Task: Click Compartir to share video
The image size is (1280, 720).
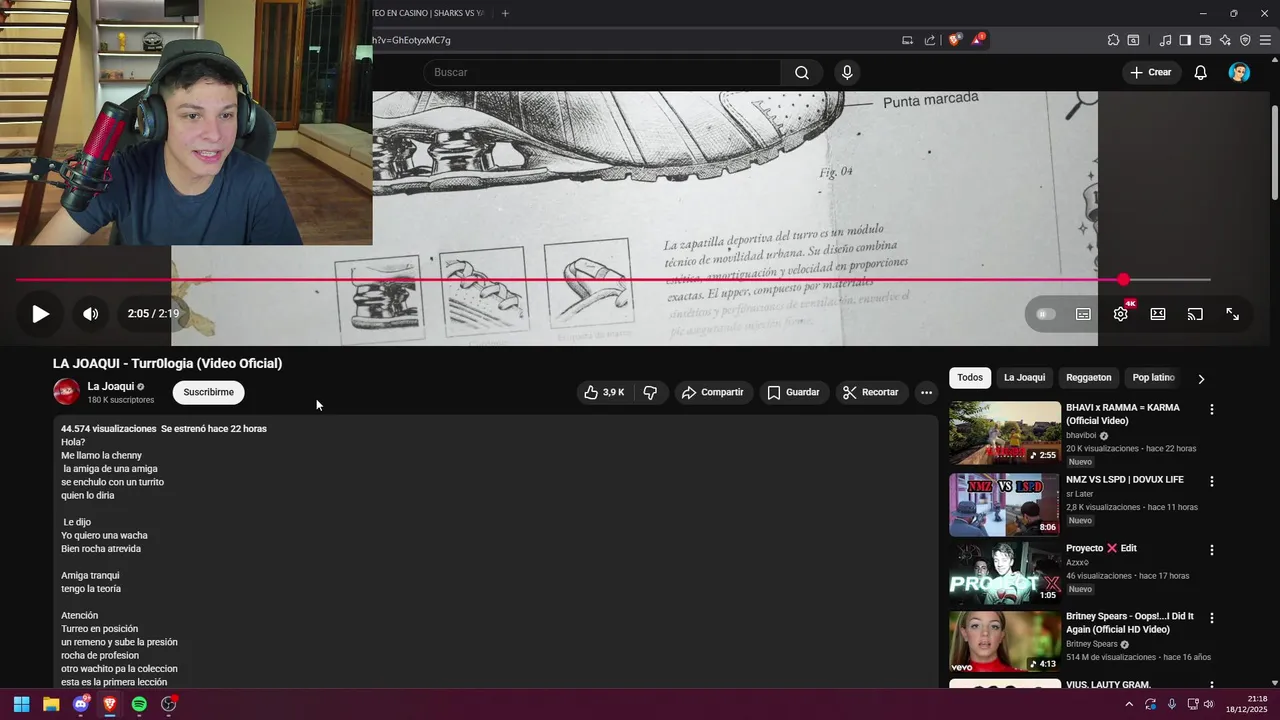Action: pos(712,392)
